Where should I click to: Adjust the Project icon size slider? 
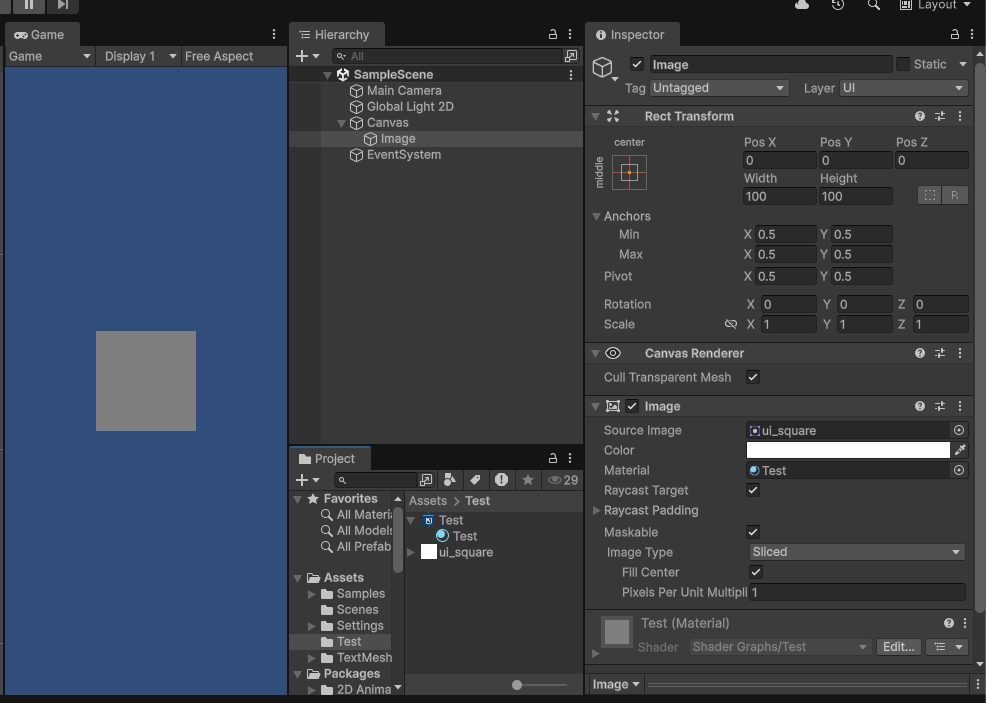point(517,685)
